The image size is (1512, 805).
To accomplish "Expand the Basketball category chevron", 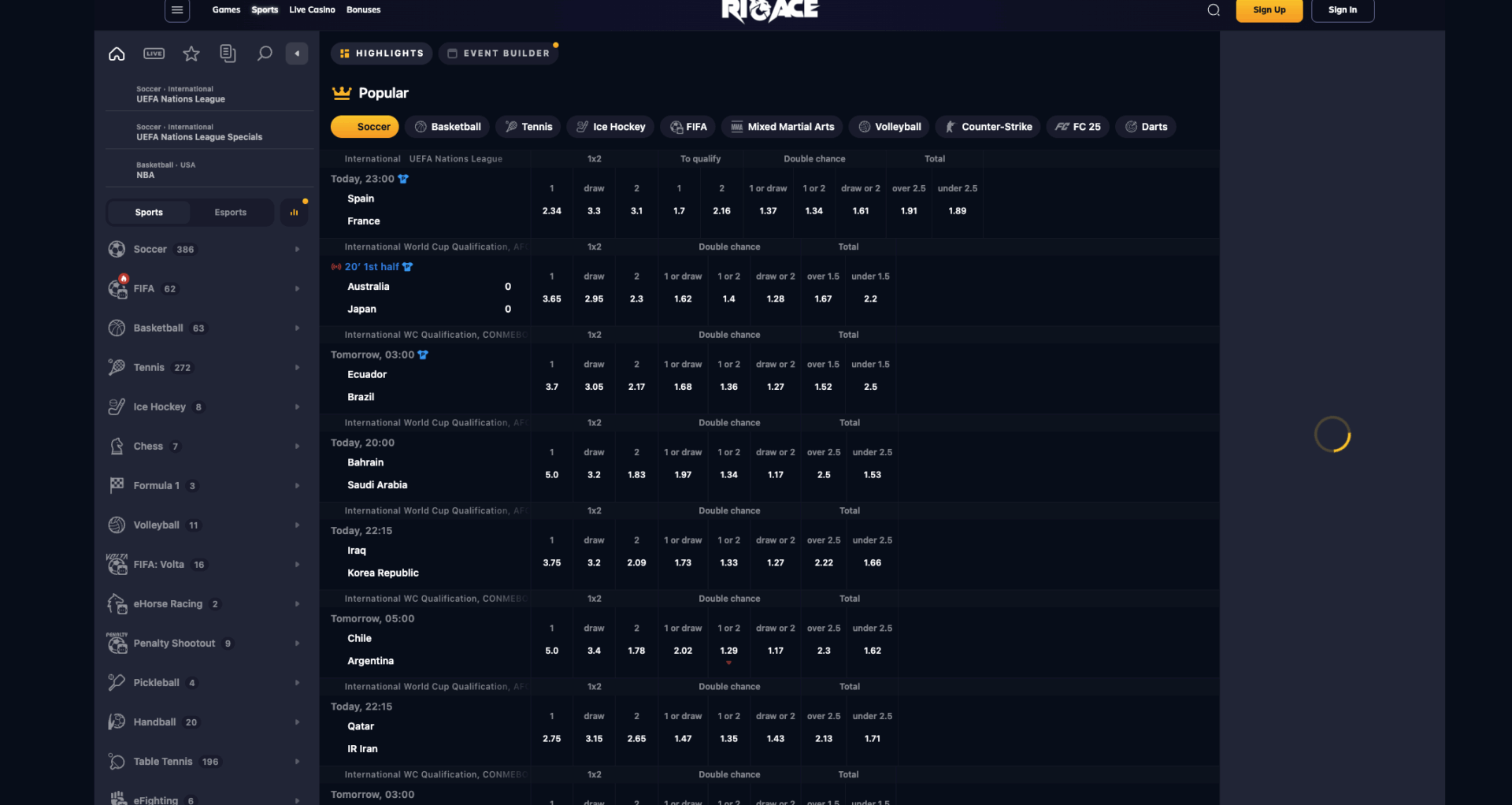I will pos(297,328).
